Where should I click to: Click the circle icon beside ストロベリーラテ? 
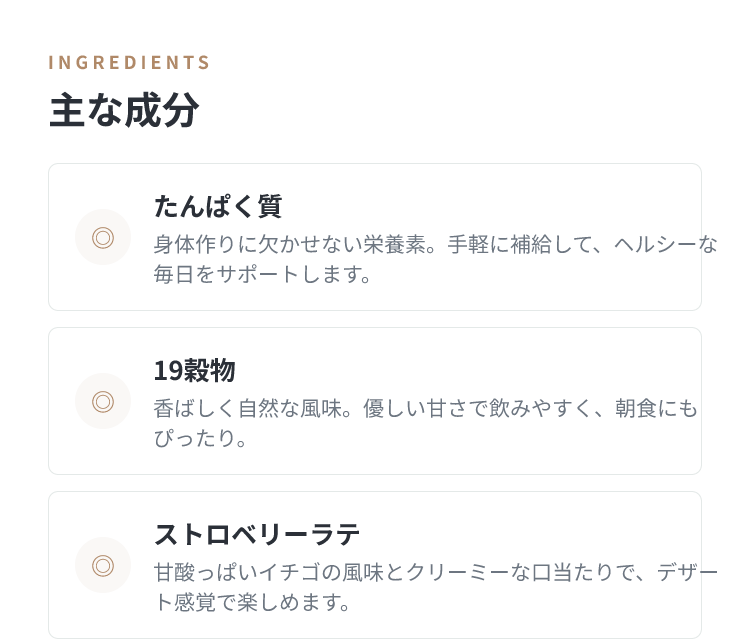[x=103, y=565]
